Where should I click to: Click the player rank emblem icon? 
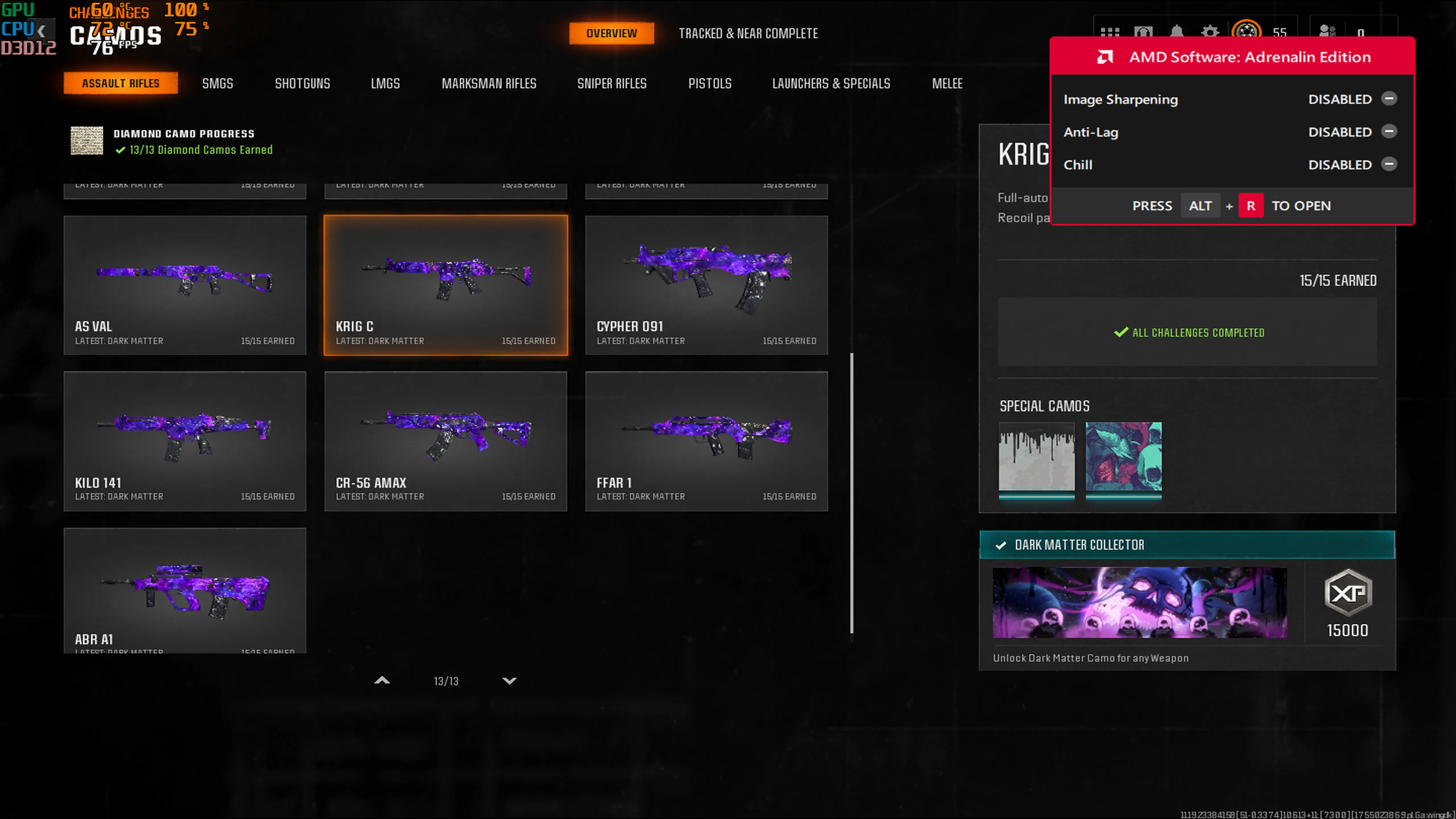1246,32
